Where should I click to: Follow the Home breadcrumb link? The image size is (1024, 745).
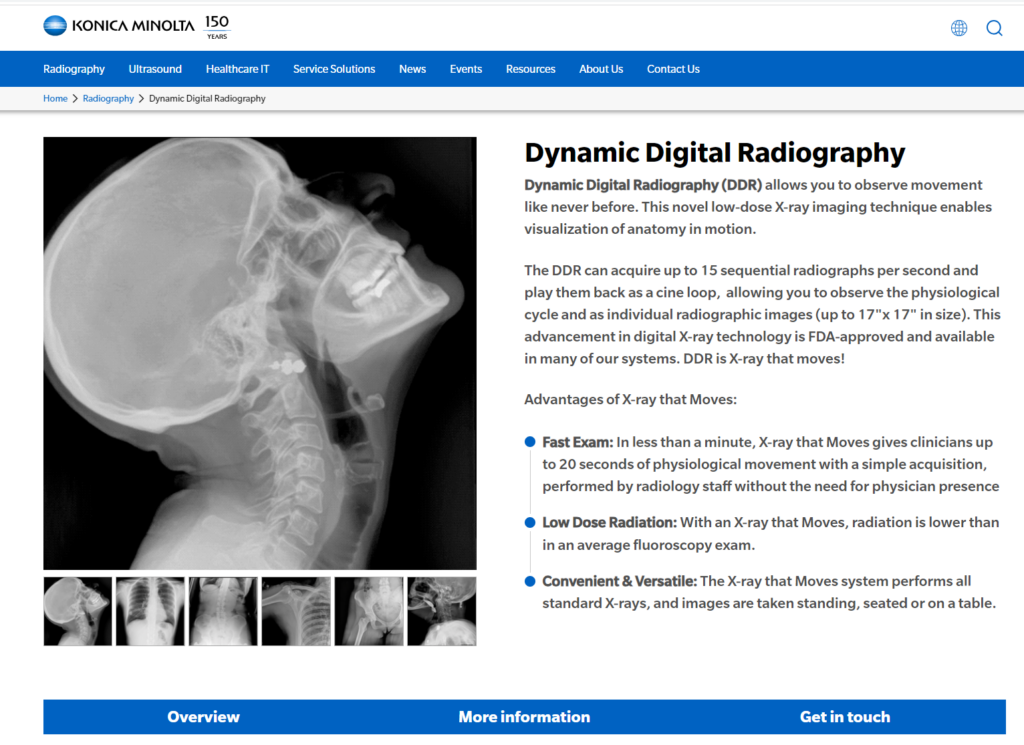coord(55,99)
